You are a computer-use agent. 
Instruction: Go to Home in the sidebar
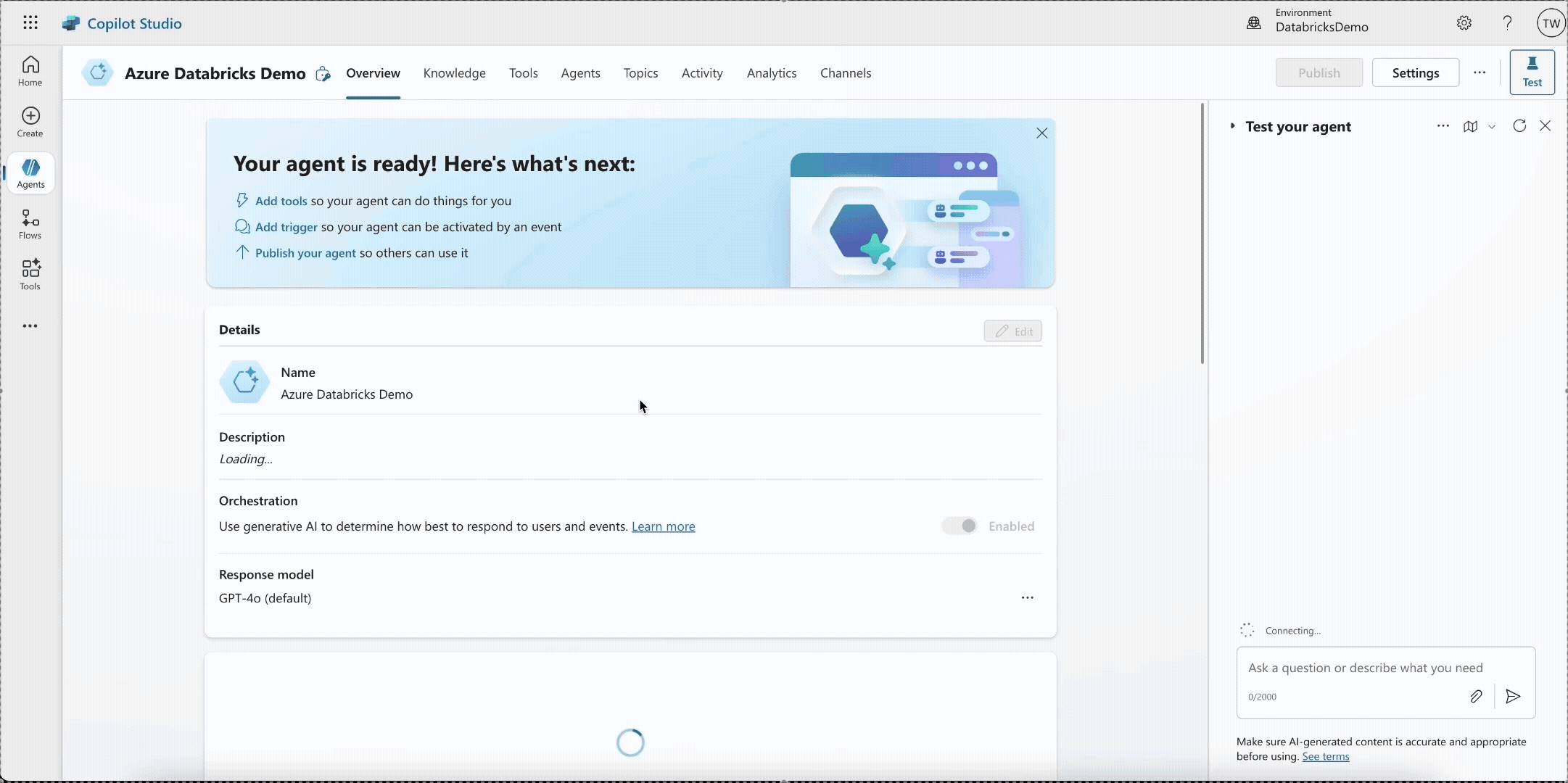[30, 71]
